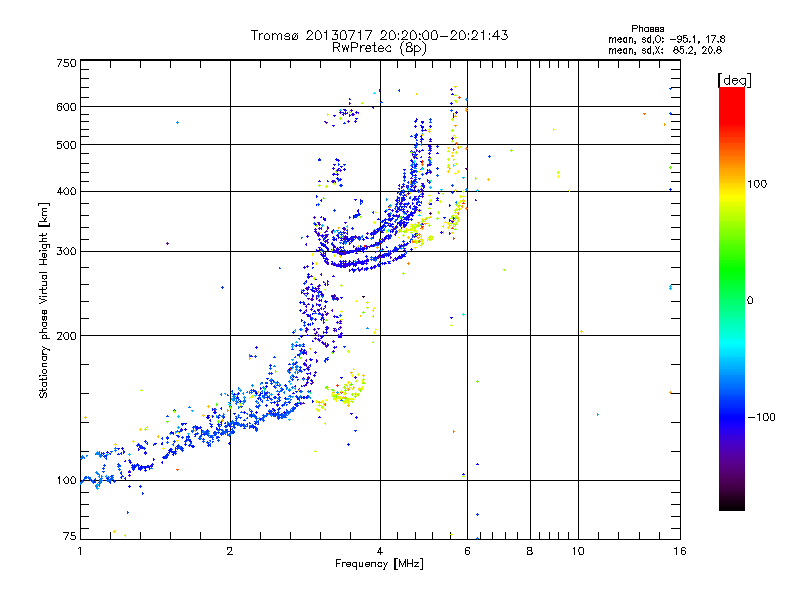Click the "600" height tick label
This screenshot has height=600, width=800.
66,107
